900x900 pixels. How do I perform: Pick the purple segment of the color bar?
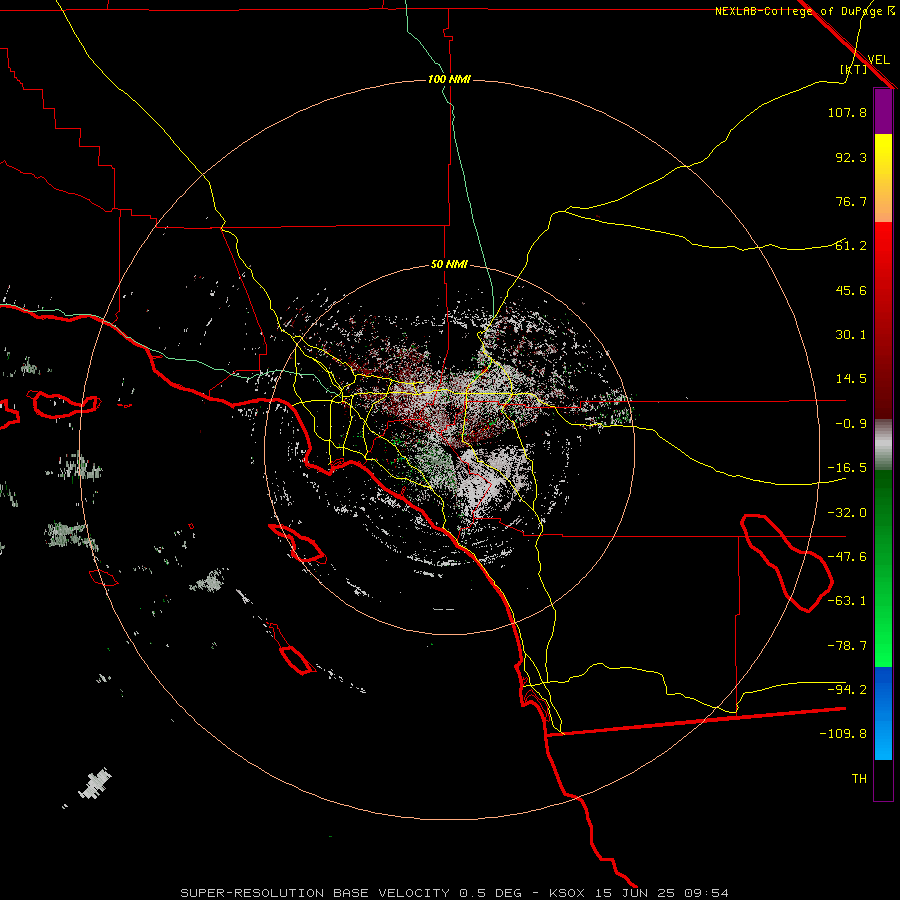(x=883, y=111)
